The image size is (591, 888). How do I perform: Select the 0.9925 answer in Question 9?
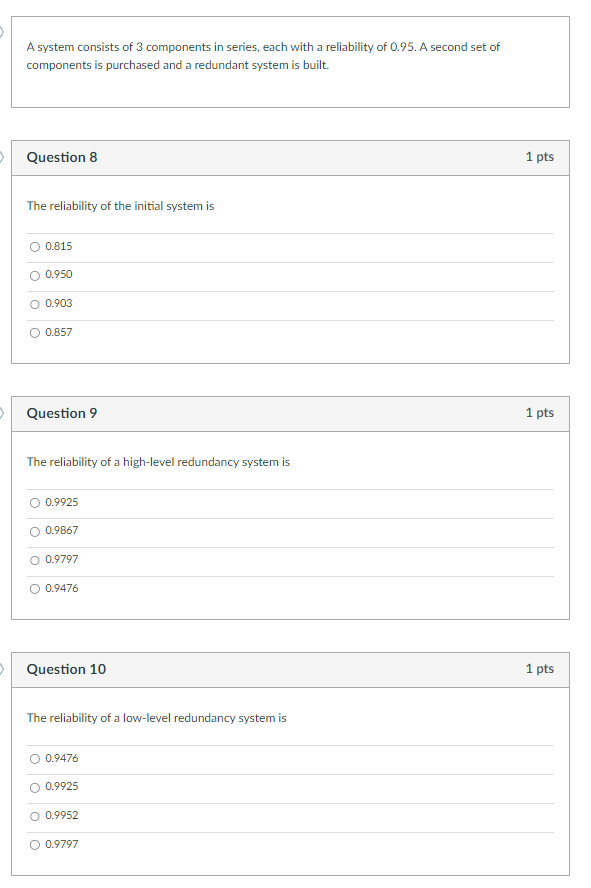(34, 502)
